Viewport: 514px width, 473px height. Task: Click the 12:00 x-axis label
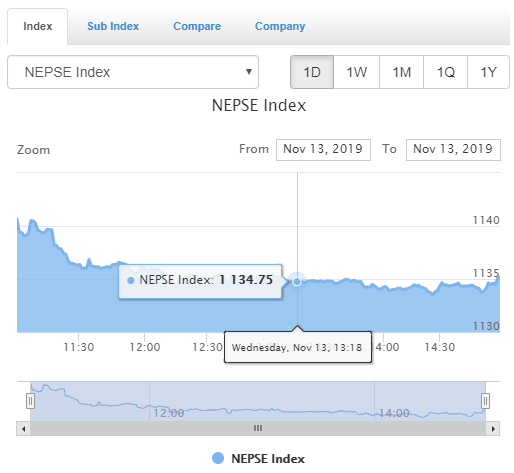(x=145, y=347)
